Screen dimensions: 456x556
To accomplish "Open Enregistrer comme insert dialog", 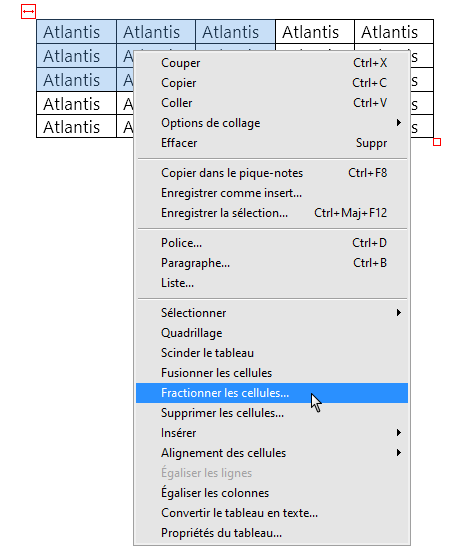I will pos(272,193).
